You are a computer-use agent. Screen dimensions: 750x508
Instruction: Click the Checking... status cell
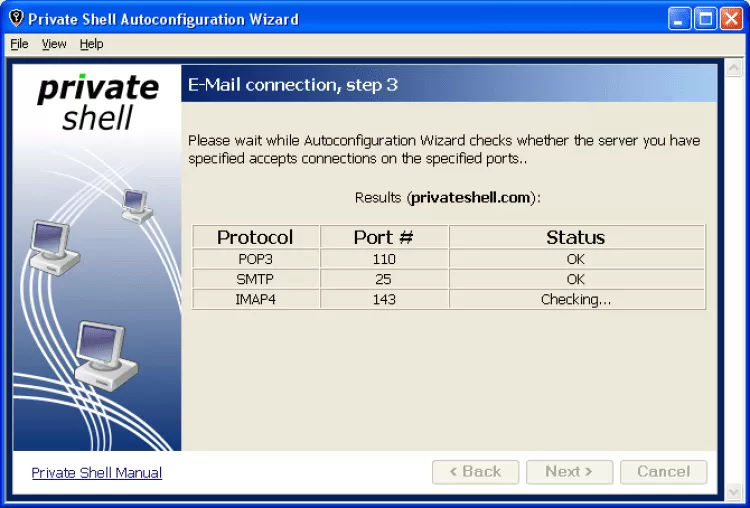pyautogui.click(x=576, y=299)
